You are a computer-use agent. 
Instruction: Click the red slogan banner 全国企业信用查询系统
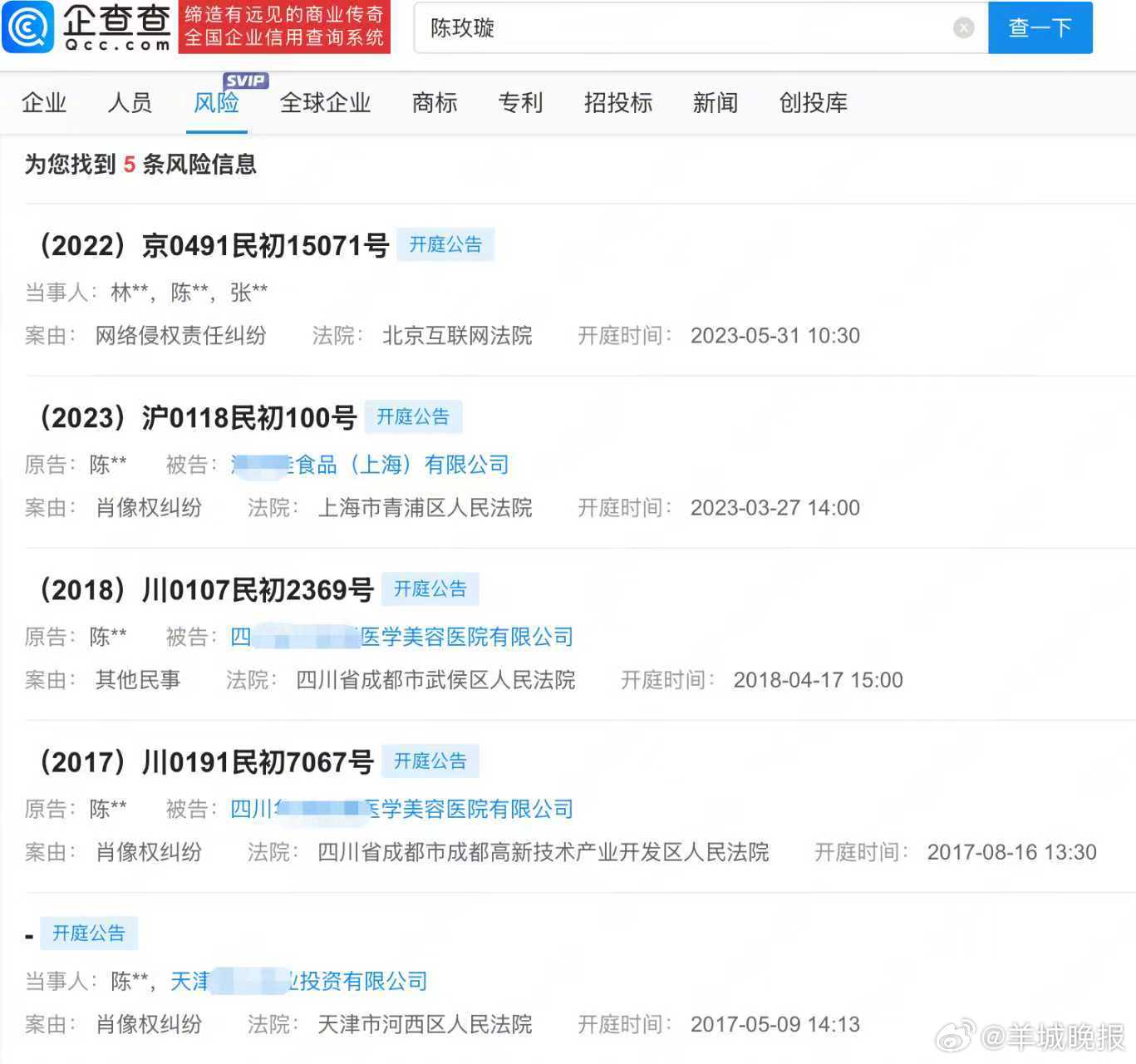(x=284, y=27)
